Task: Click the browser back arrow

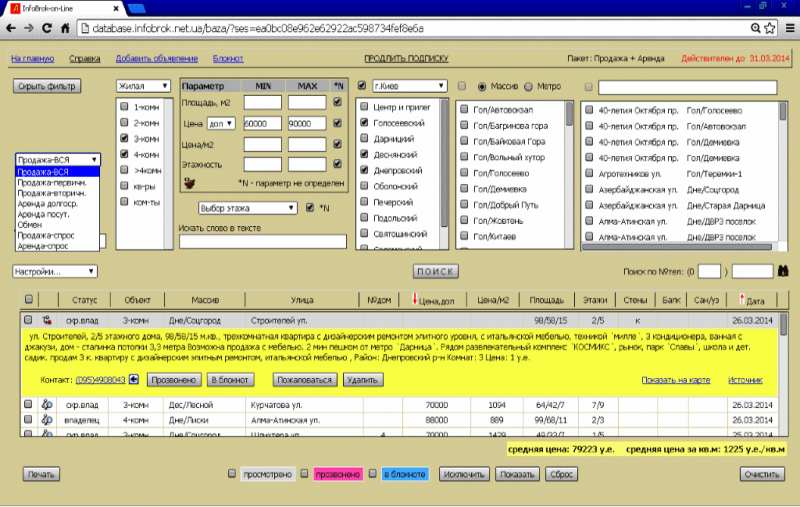Action: [11, 28]
